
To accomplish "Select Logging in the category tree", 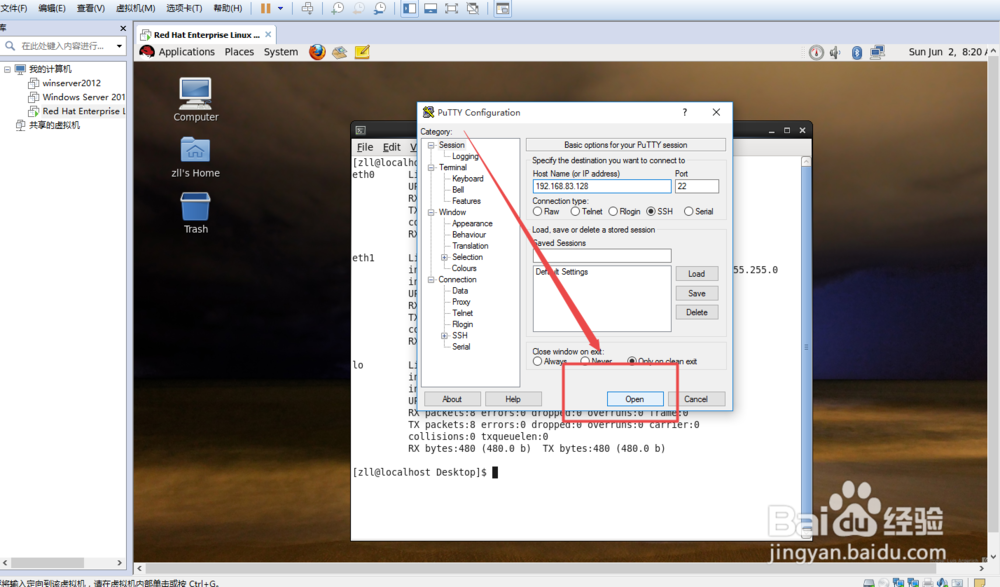I will (x=465, y=156).
